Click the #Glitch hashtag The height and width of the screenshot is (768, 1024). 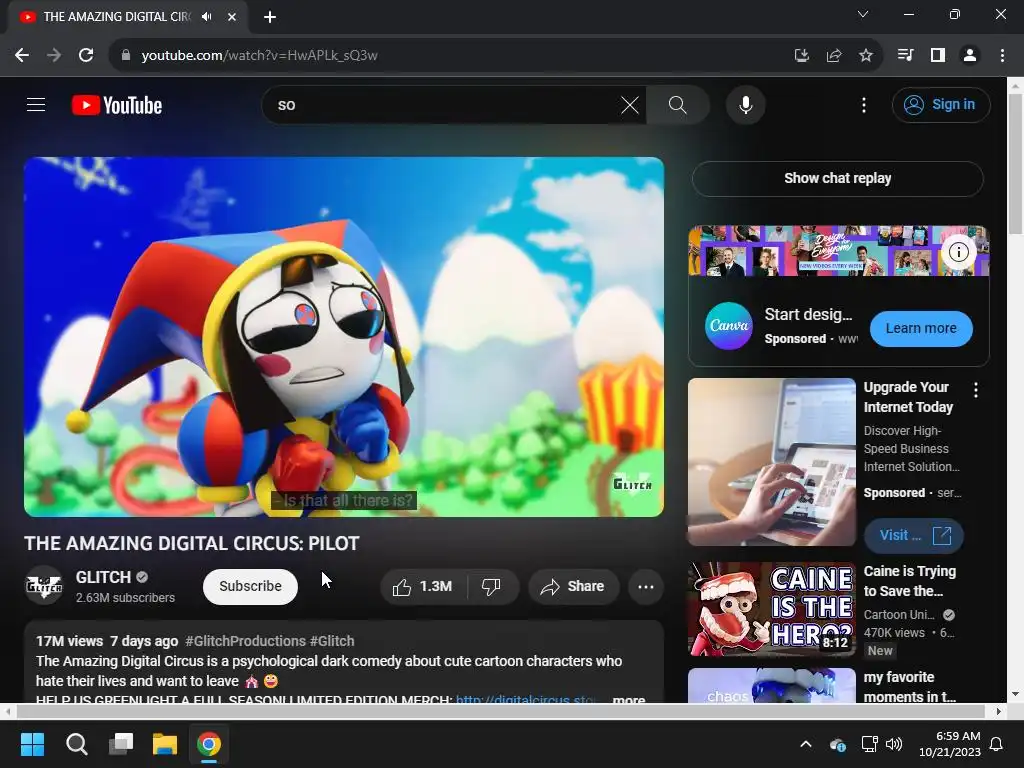(x=332, y=641)
